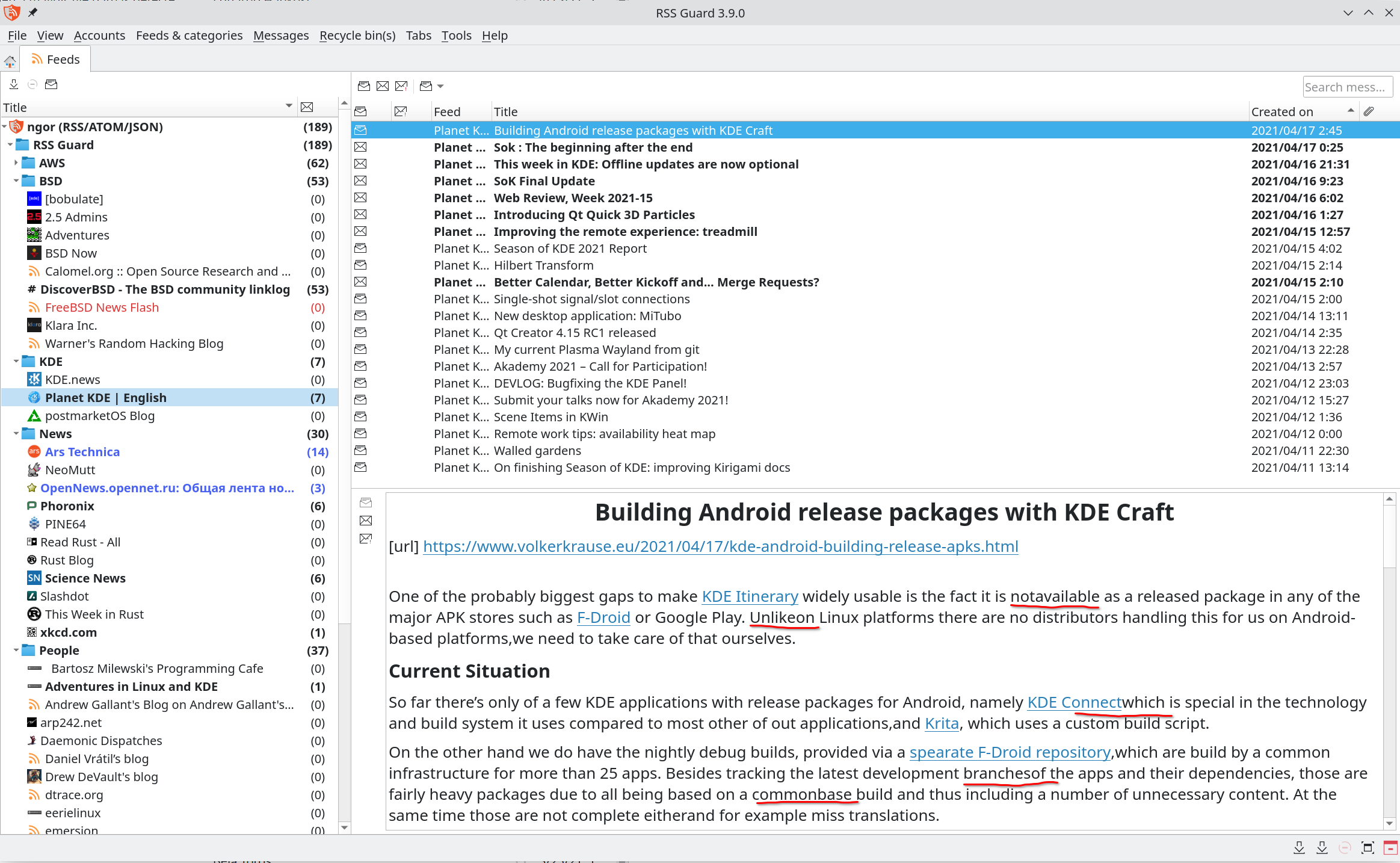The height and width of the screenshot is (863, 1400).
Task: Click the stop update icon in status bar
Action: coord(1345,847)
